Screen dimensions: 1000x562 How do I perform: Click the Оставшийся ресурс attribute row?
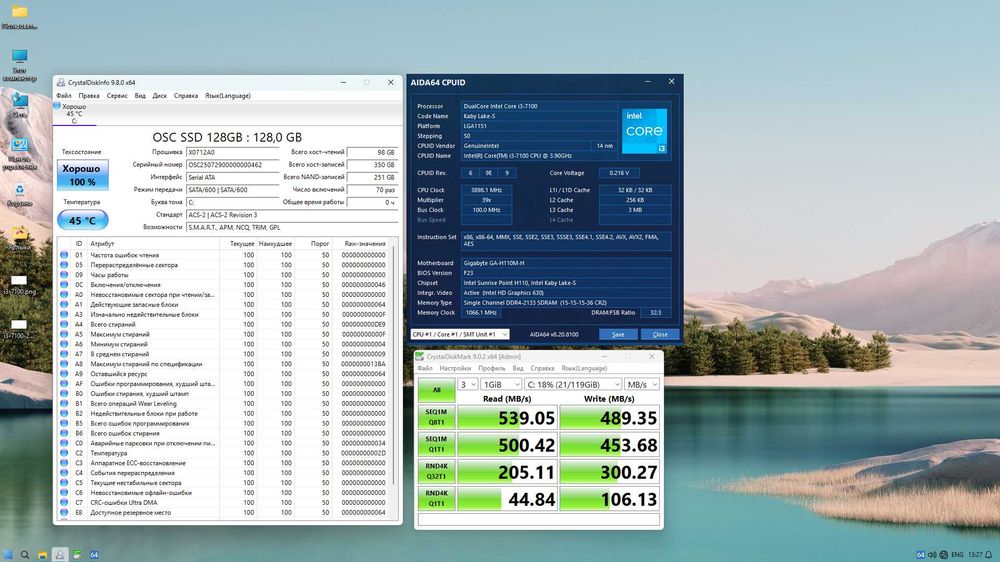click(225, 374)
